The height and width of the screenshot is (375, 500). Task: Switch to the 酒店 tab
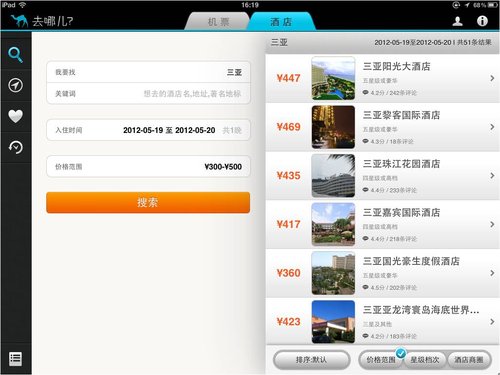coord(281,22)
